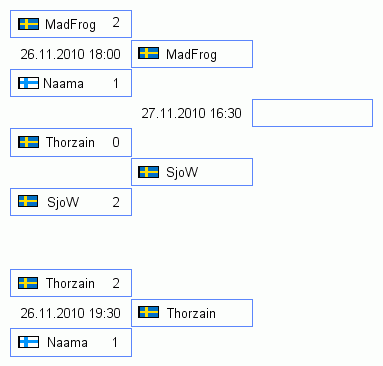Screen dimensions: 383x366
Task: Select Thorzain name in bottom bracket winner box
Action: pos(191,313)
